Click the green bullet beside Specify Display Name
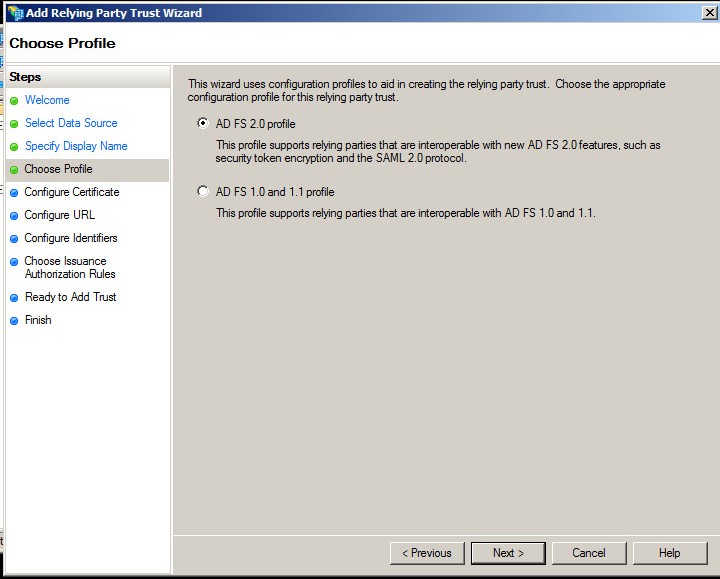720x579 pixels. tap(14, 146)
